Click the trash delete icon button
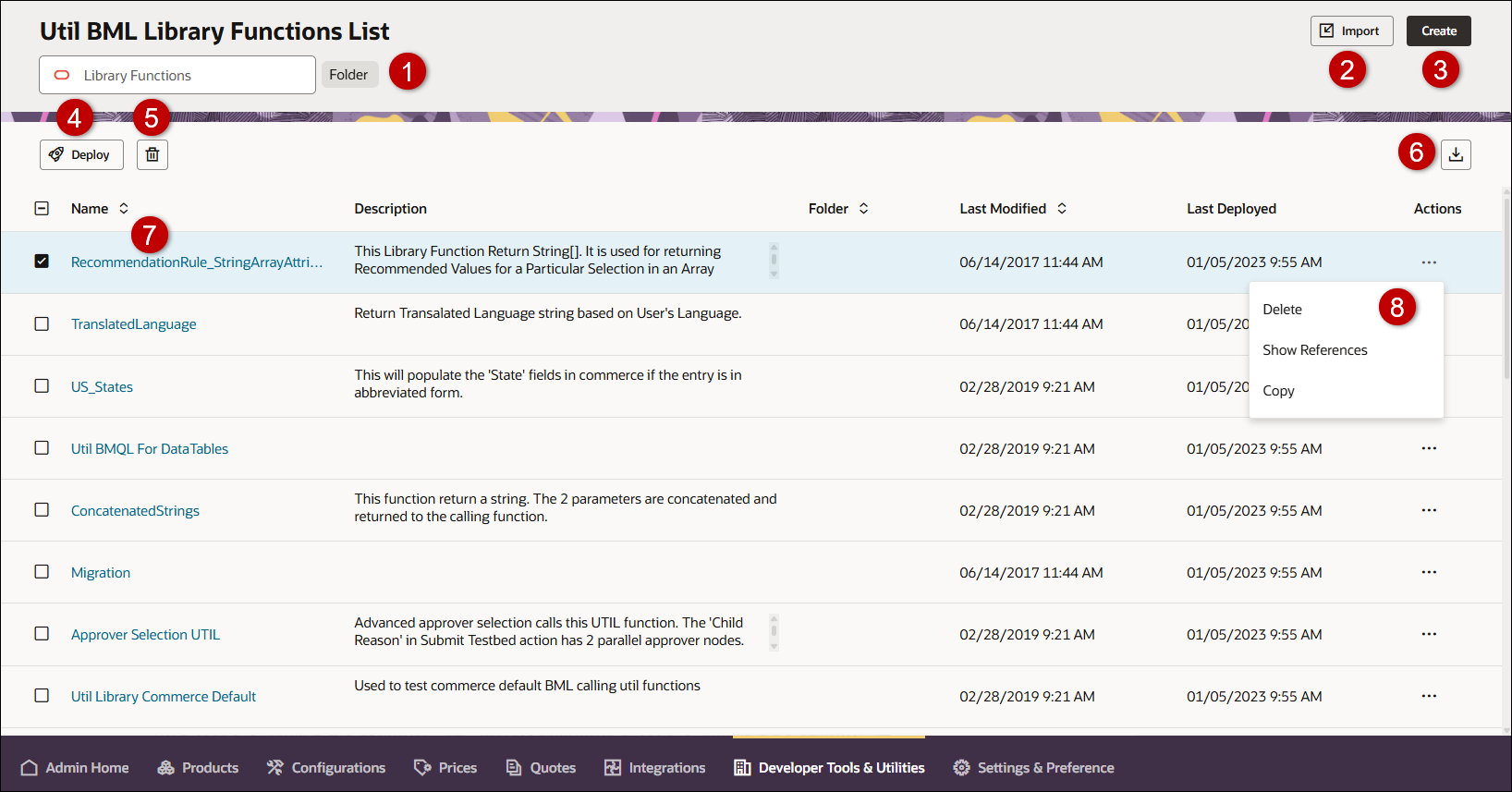Screen dimensions: 1512x792 (x=152, y=154)
